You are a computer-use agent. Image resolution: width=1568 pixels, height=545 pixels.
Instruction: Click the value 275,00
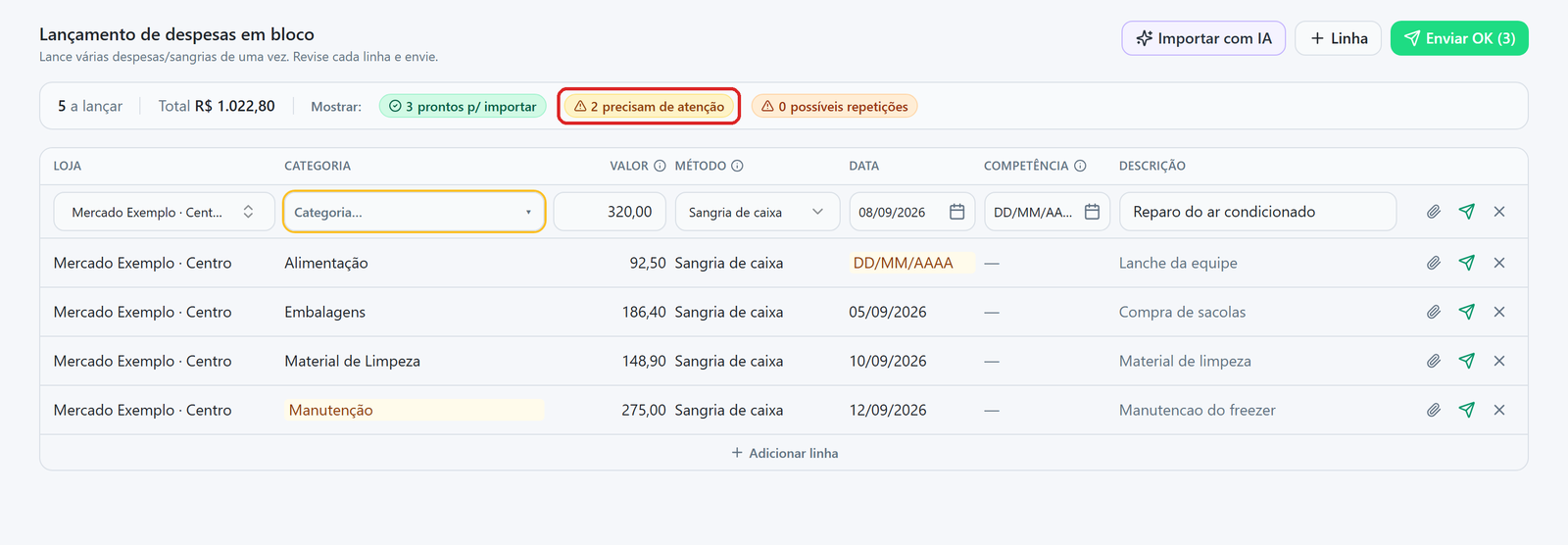coord(644,410)
